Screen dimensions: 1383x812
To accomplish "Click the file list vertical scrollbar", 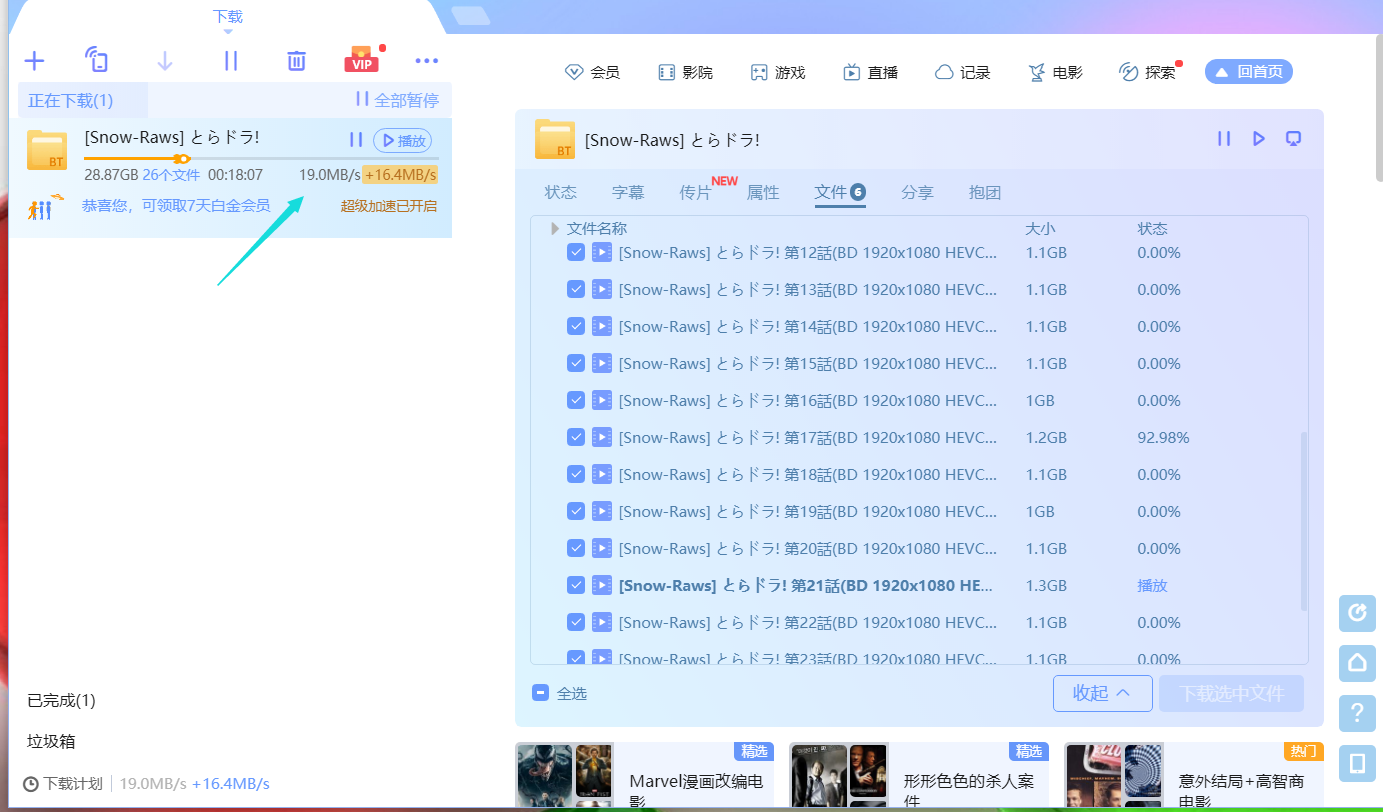I will [x=1303, y=520].
